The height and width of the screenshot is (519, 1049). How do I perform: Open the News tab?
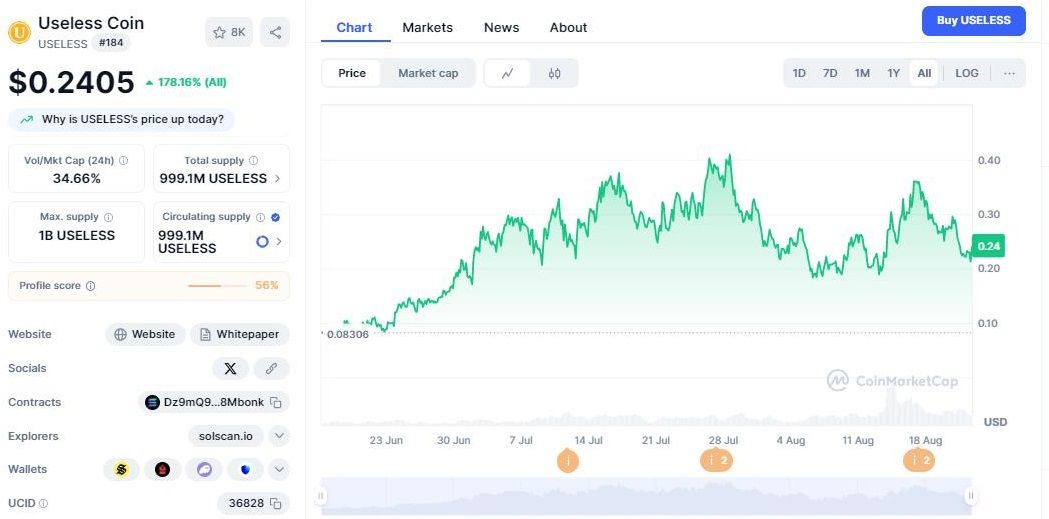click(501, 27)
